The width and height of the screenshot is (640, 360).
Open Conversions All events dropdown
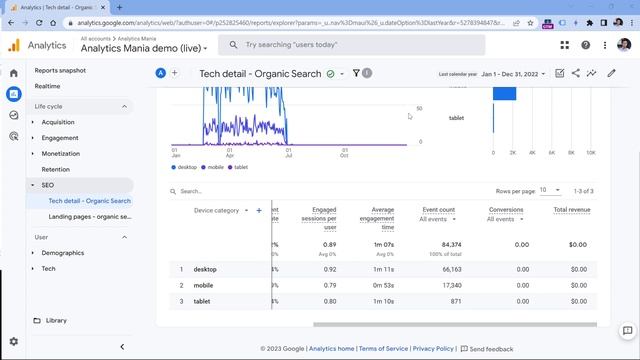[505, 219]
